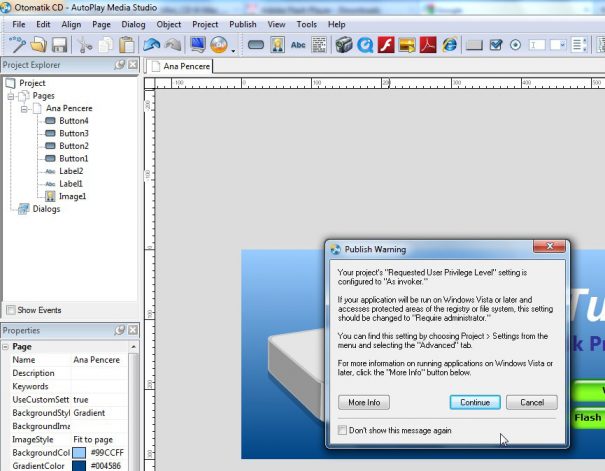Viewport: 605px width, 471px height.
Task: Click the GradientColor #004586 swatch
Action: click(79, 466)
